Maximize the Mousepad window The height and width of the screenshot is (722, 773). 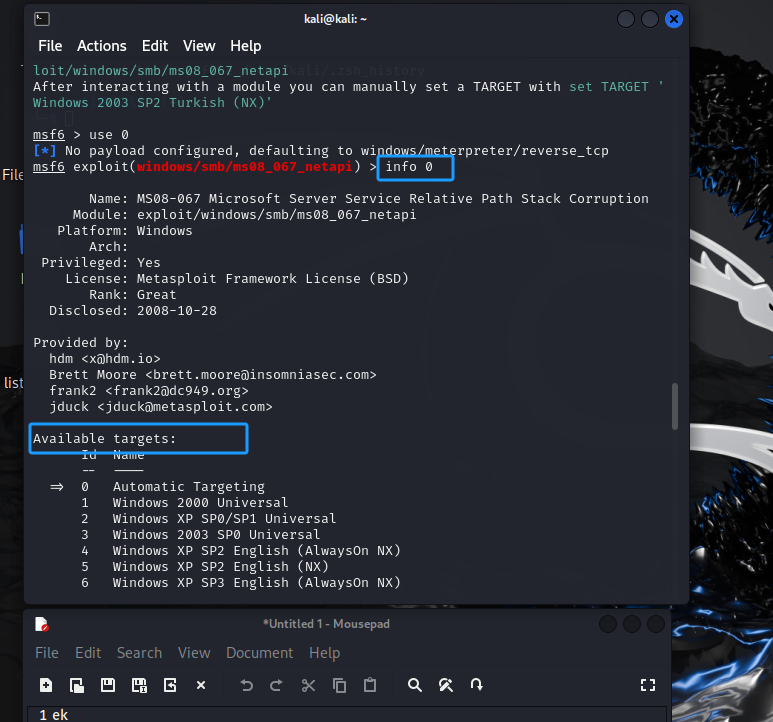pyautogui.click(x=632, y=624)
